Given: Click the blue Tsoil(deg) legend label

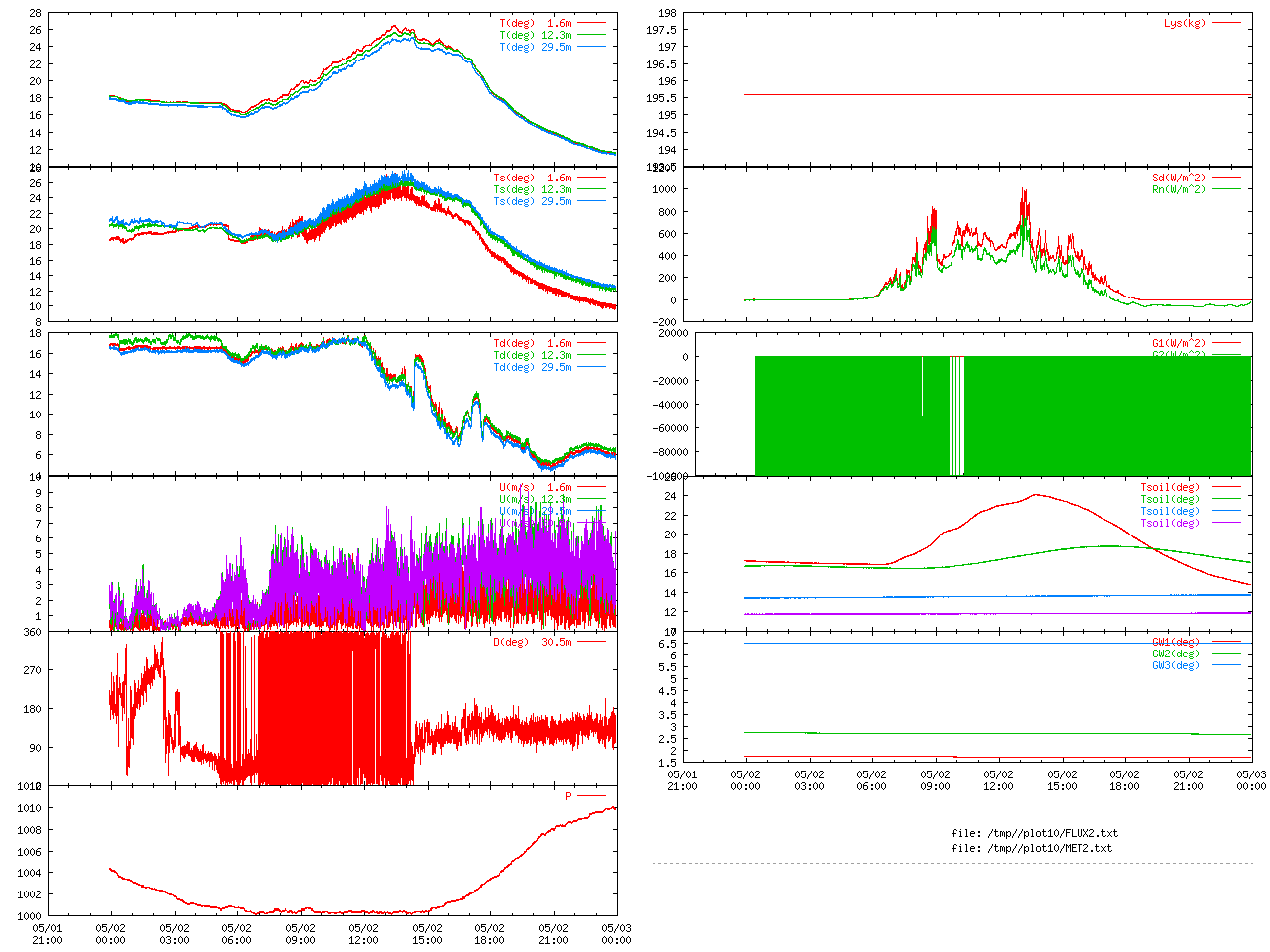Looking at the screenshot, I should pyautogui.click(x=1170, y=511).
